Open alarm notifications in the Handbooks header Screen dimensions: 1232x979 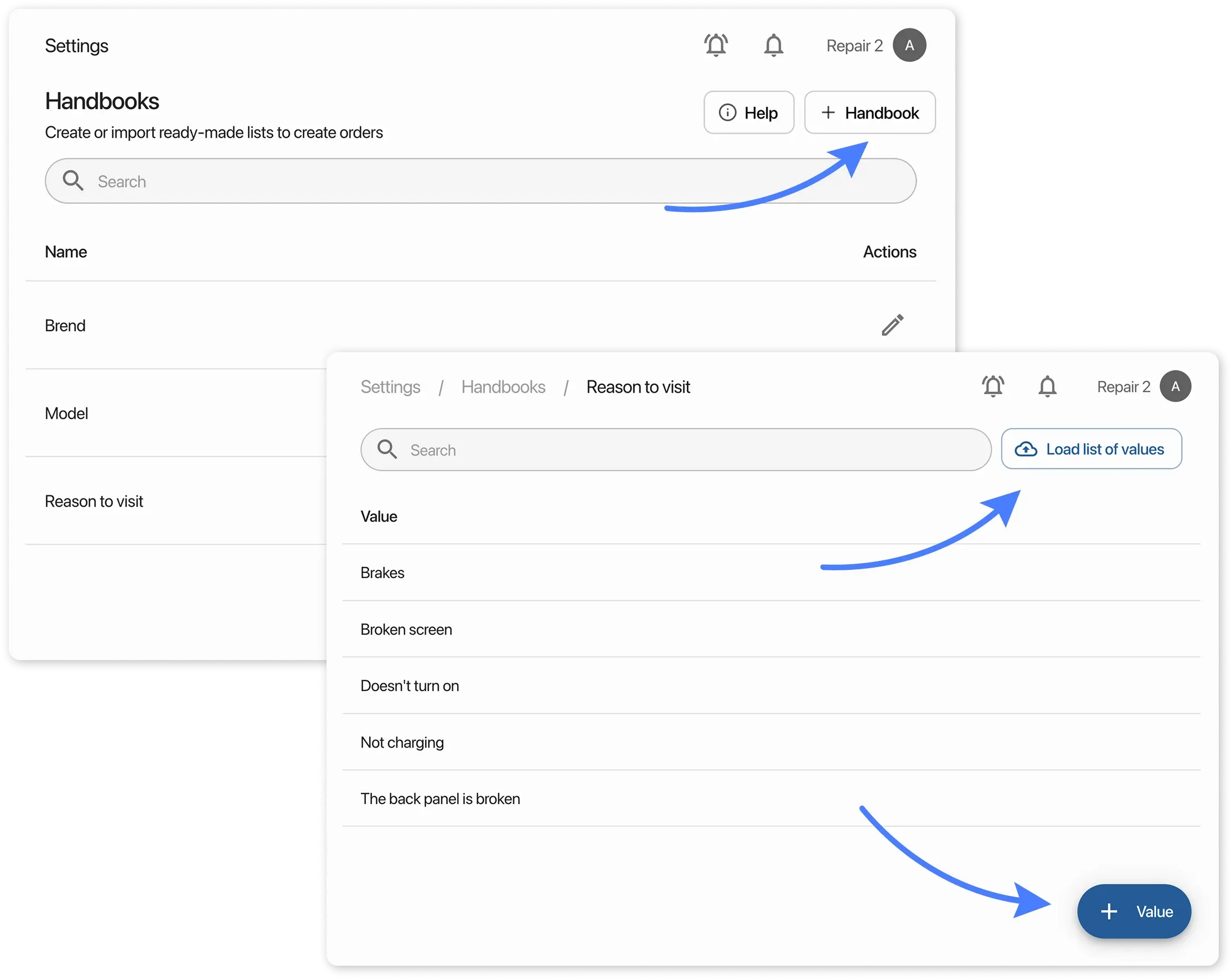pos(716,45)
